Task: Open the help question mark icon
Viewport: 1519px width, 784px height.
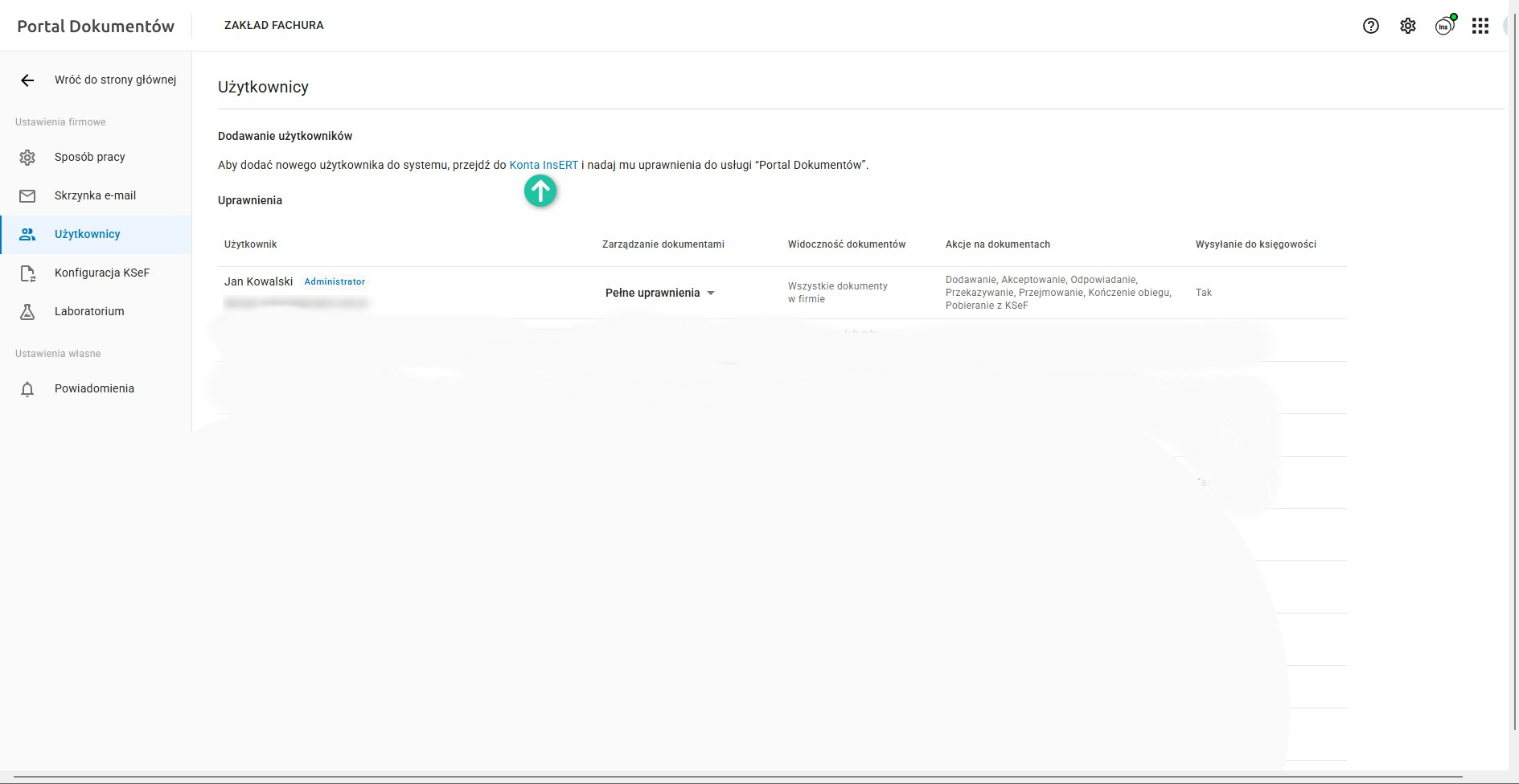Action: tap(1371, 26)
